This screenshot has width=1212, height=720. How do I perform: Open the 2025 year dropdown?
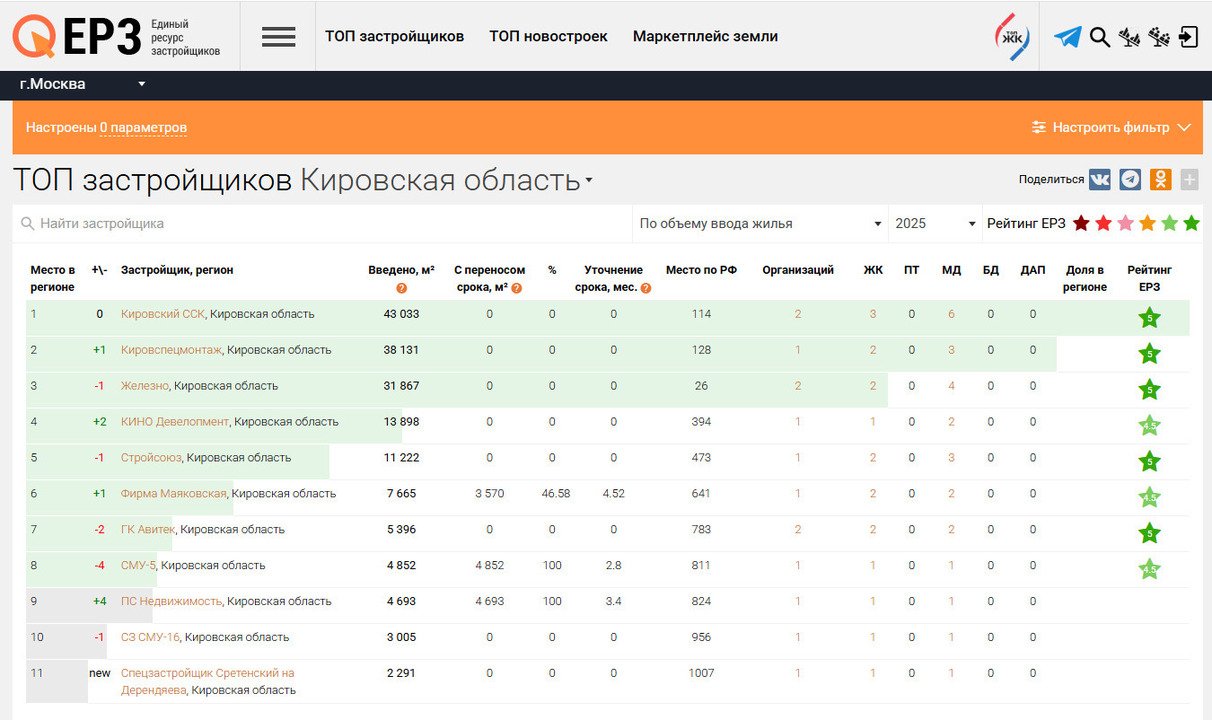pyautogui.click(x=934, y=224)
